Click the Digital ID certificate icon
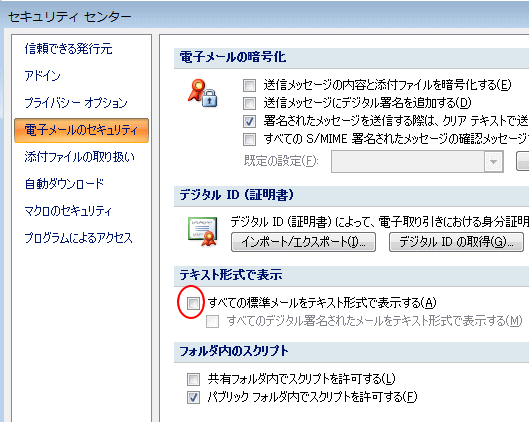The height and width of the screenshot is (422, 529). coord(202,232)
